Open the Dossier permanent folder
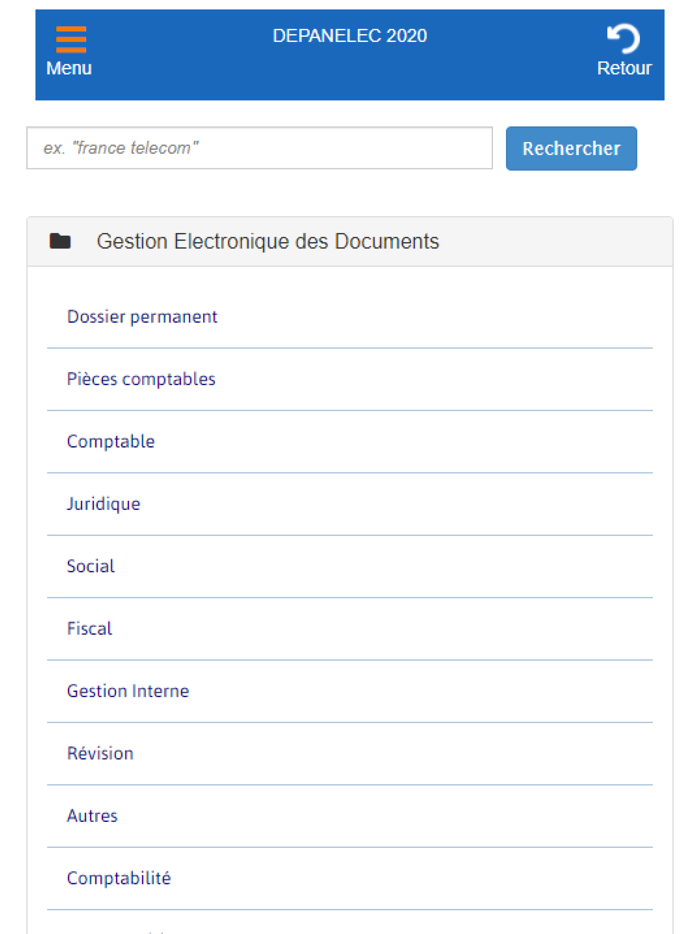Screen dimensions: 700x934 pos(142,317)
